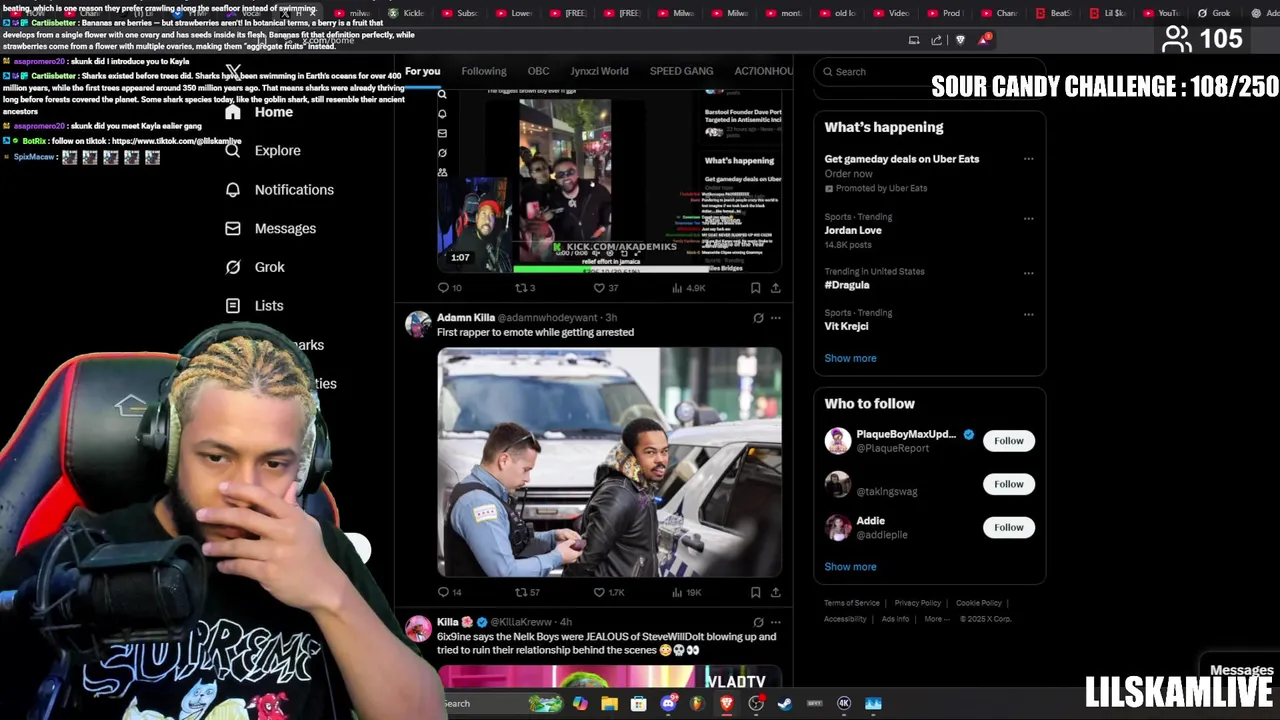This screenshot has height=720, width=1280.
Task: Ask Grok about Adamn Killa's post
Action: tap(758, 318)
